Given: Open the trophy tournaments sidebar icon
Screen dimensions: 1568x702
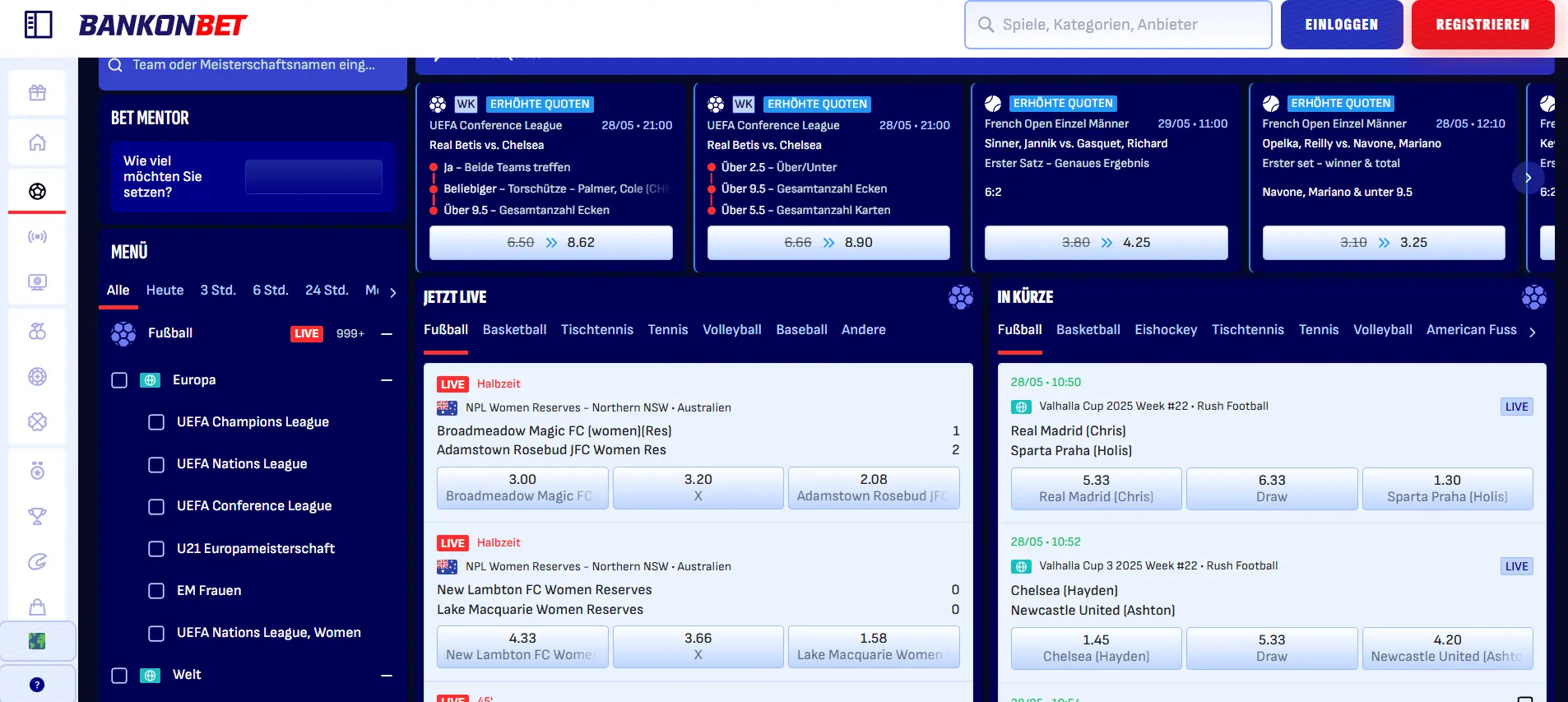Looking at the screenshot, I should (x=37, y=517).
